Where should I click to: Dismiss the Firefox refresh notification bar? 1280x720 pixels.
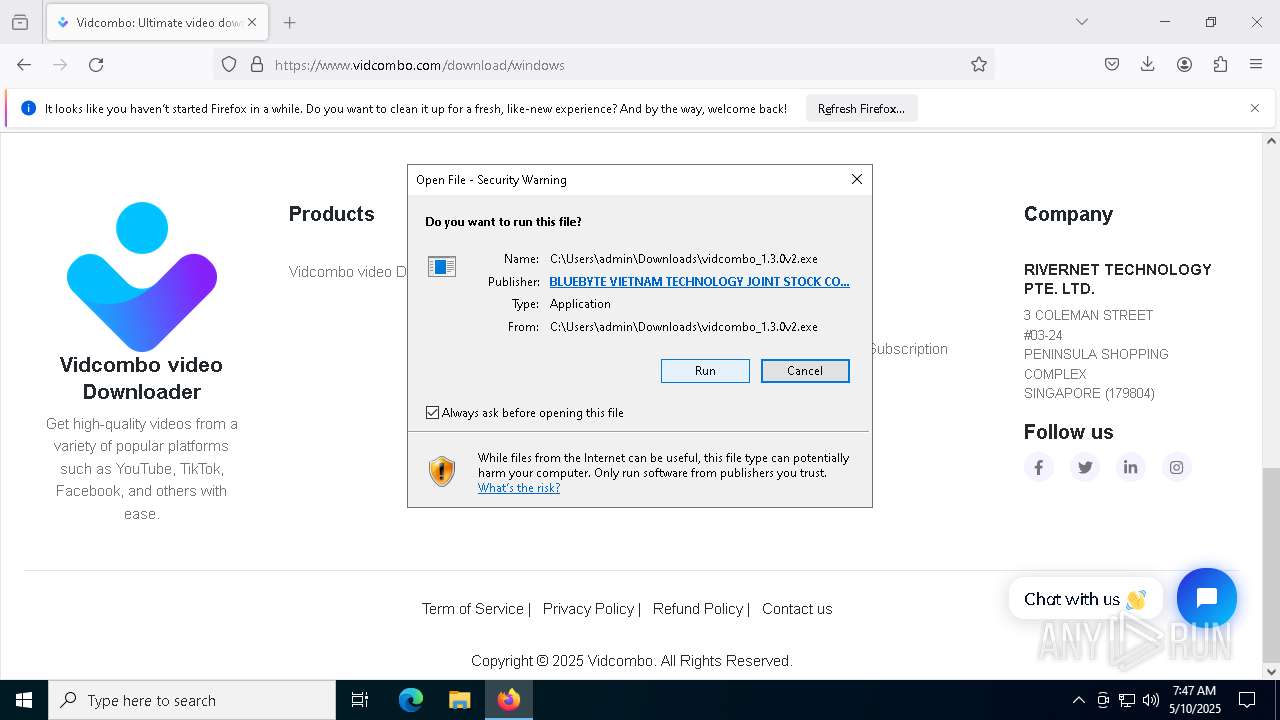tap(1255, 109)
